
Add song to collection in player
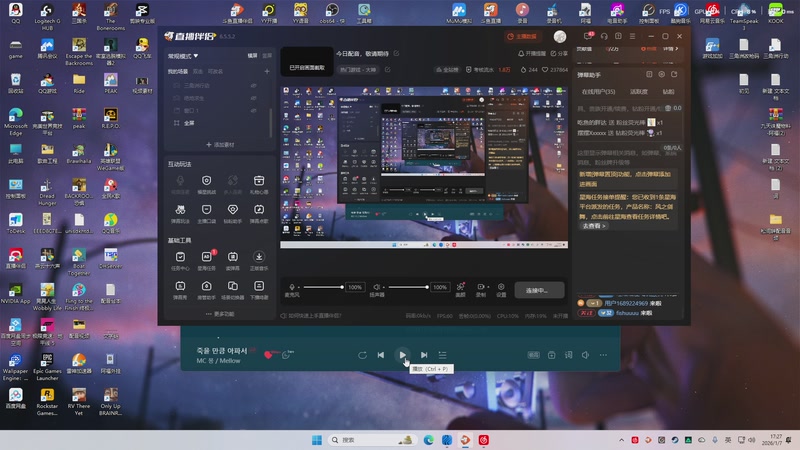pyautogui.click(x=552, y=355)
